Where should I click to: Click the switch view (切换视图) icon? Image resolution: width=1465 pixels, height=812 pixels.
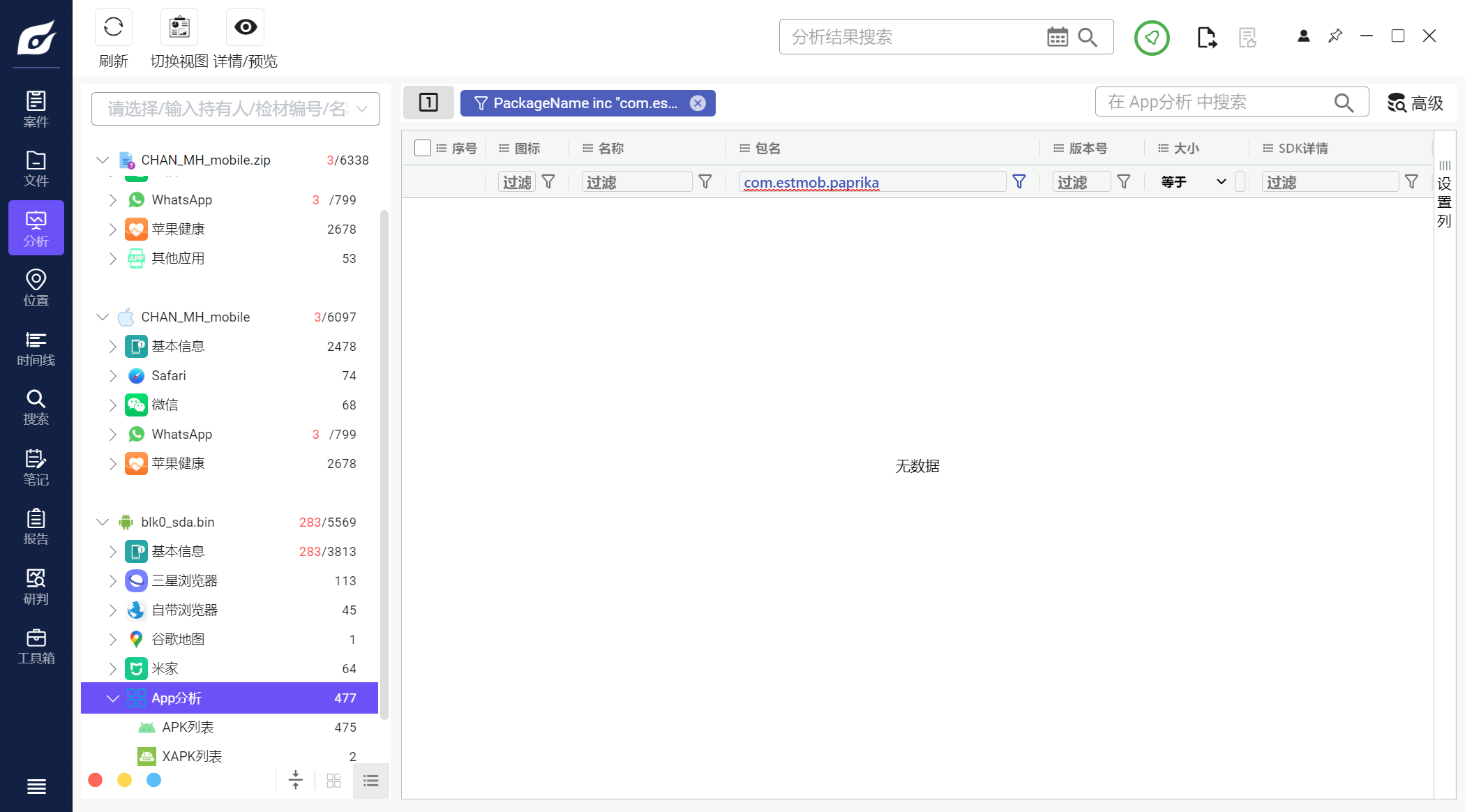(x=179, y=27)
